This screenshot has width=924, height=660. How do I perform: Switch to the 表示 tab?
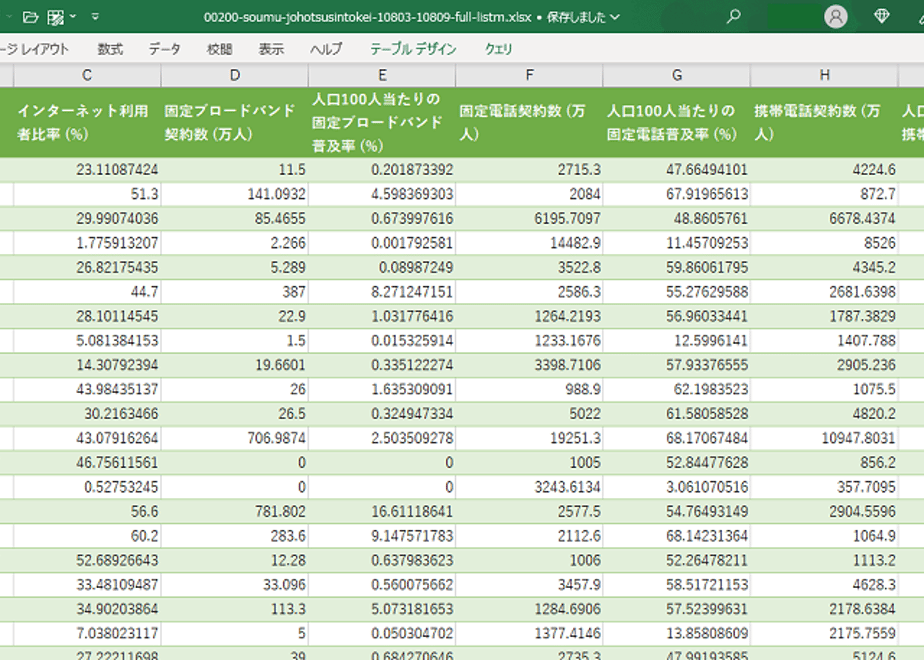click(271, 49)
